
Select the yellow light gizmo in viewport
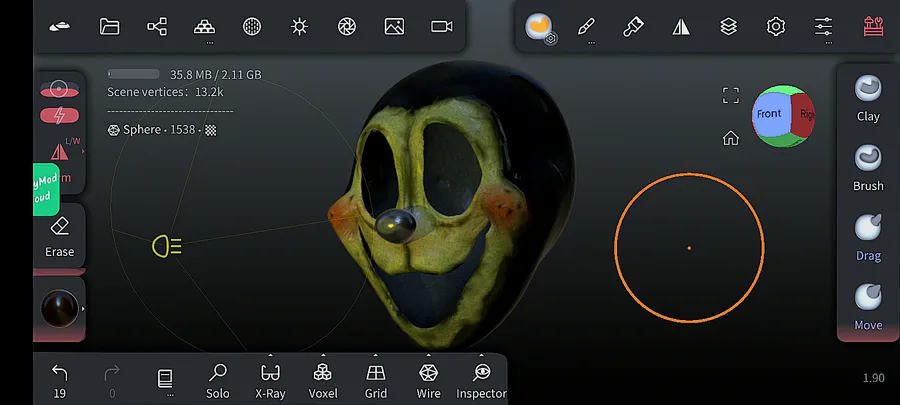pos(167,247)
